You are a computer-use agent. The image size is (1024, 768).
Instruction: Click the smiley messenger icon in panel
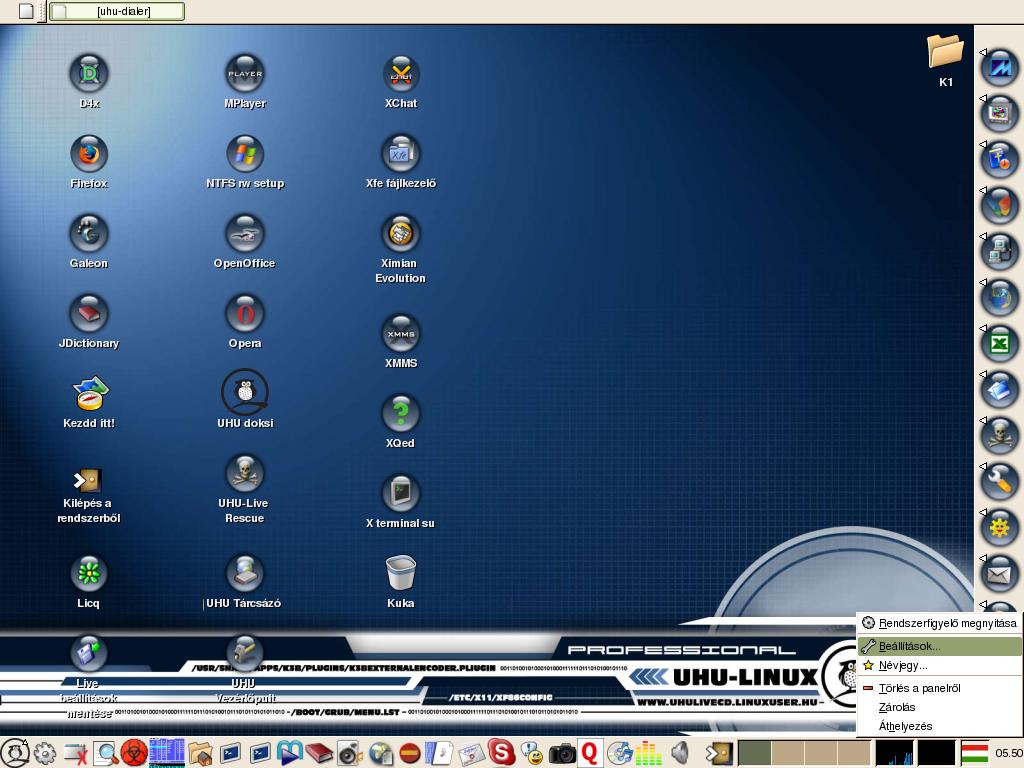click(532, 753)
